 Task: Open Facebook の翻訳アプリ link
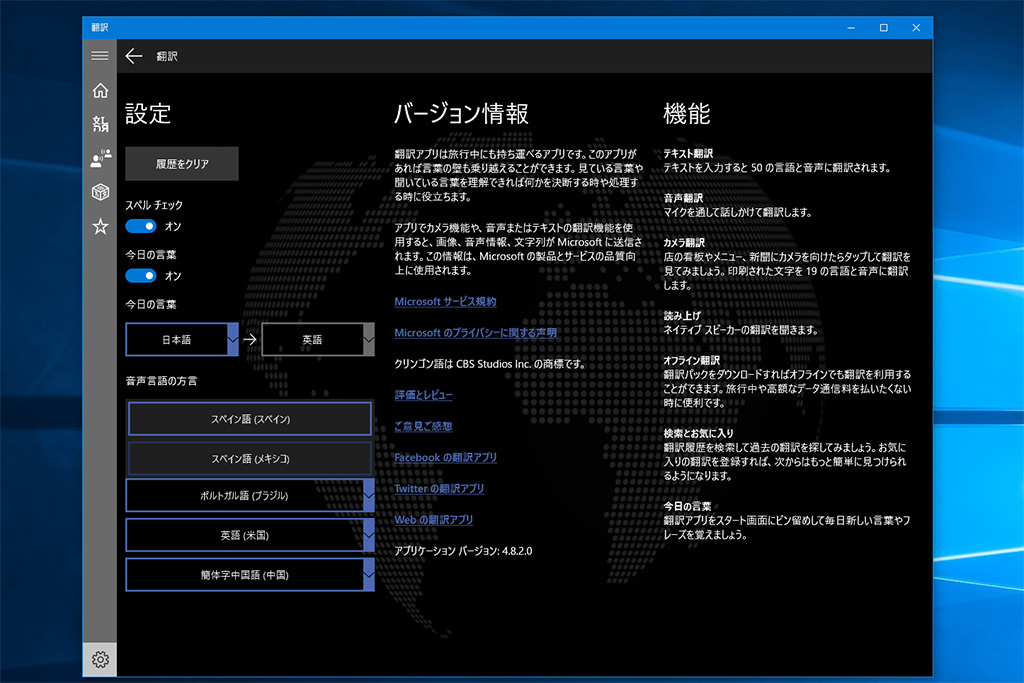pyautogui.click(x=445, y=457)
